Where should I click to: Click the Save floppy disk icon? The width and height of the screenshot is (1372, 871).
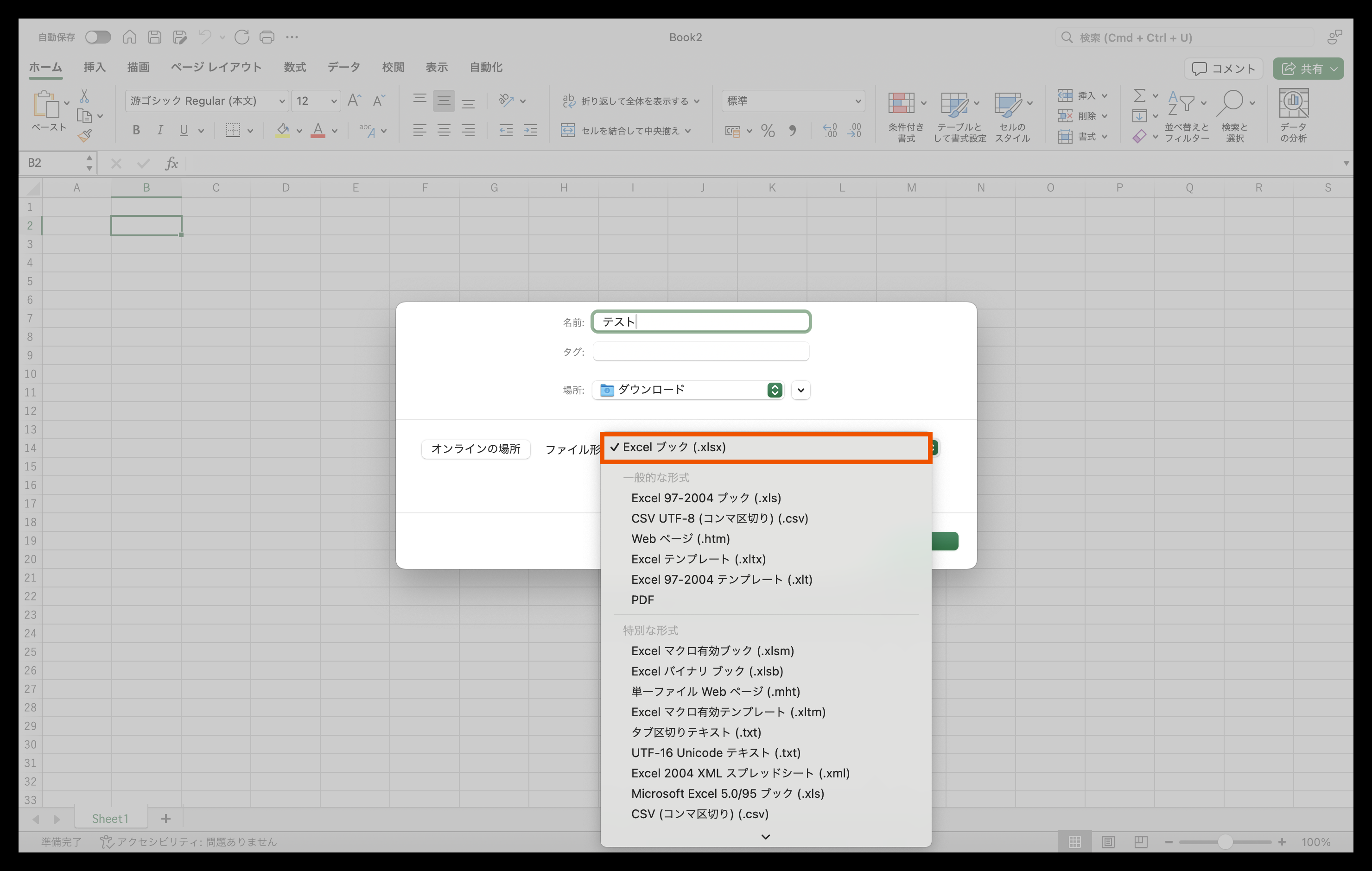pos(154,37)
